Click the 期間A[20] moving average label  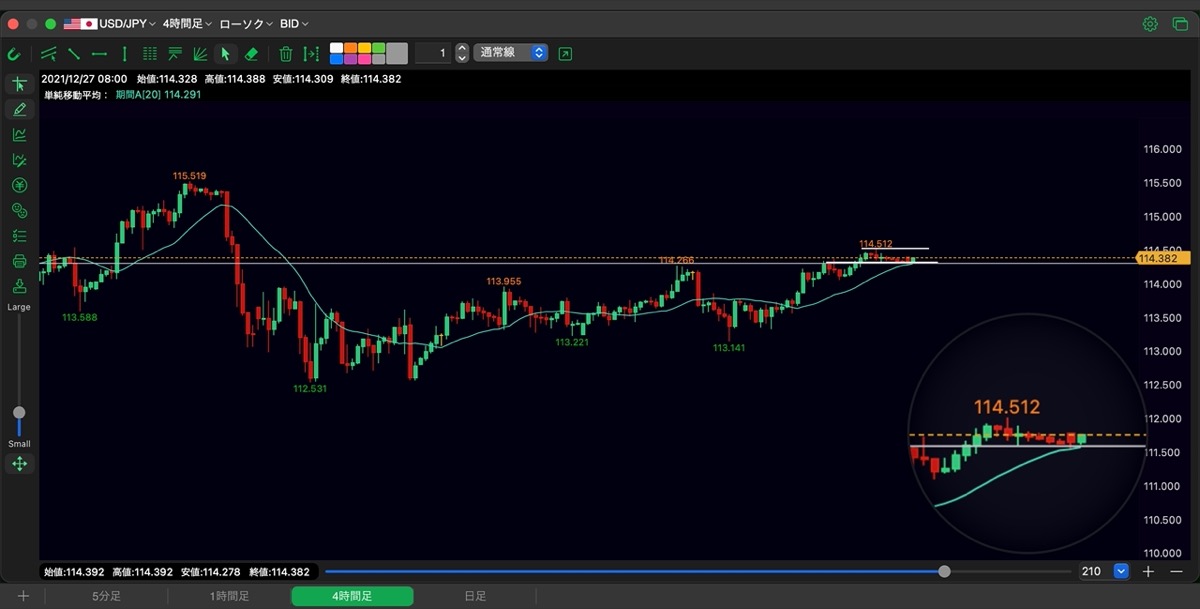[x=158, y=95]
